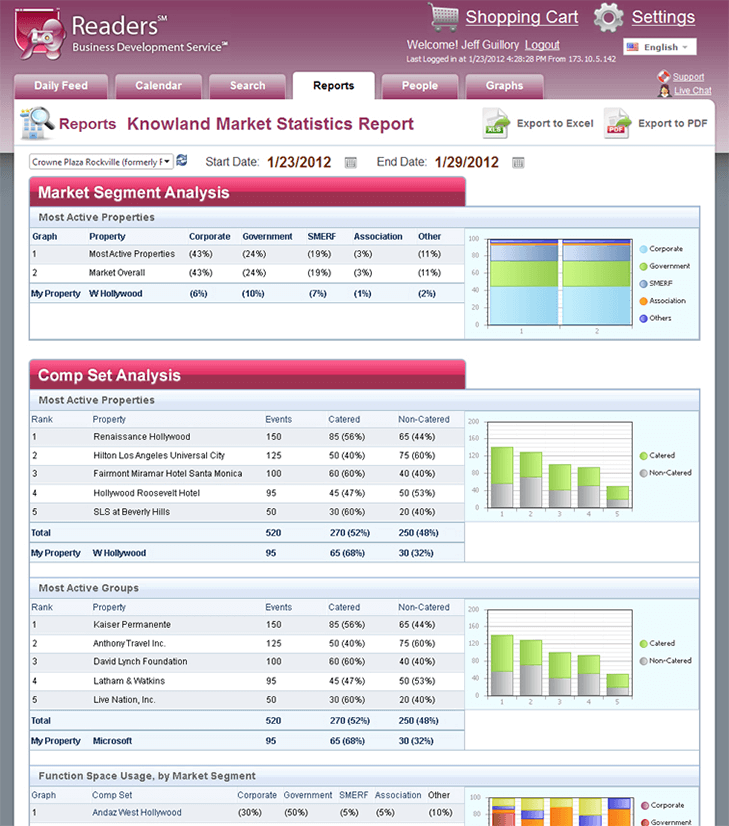This screenshot has width=729, height=826.
Task: Click the Excel export file icon
Action: [x=496, y=123]
